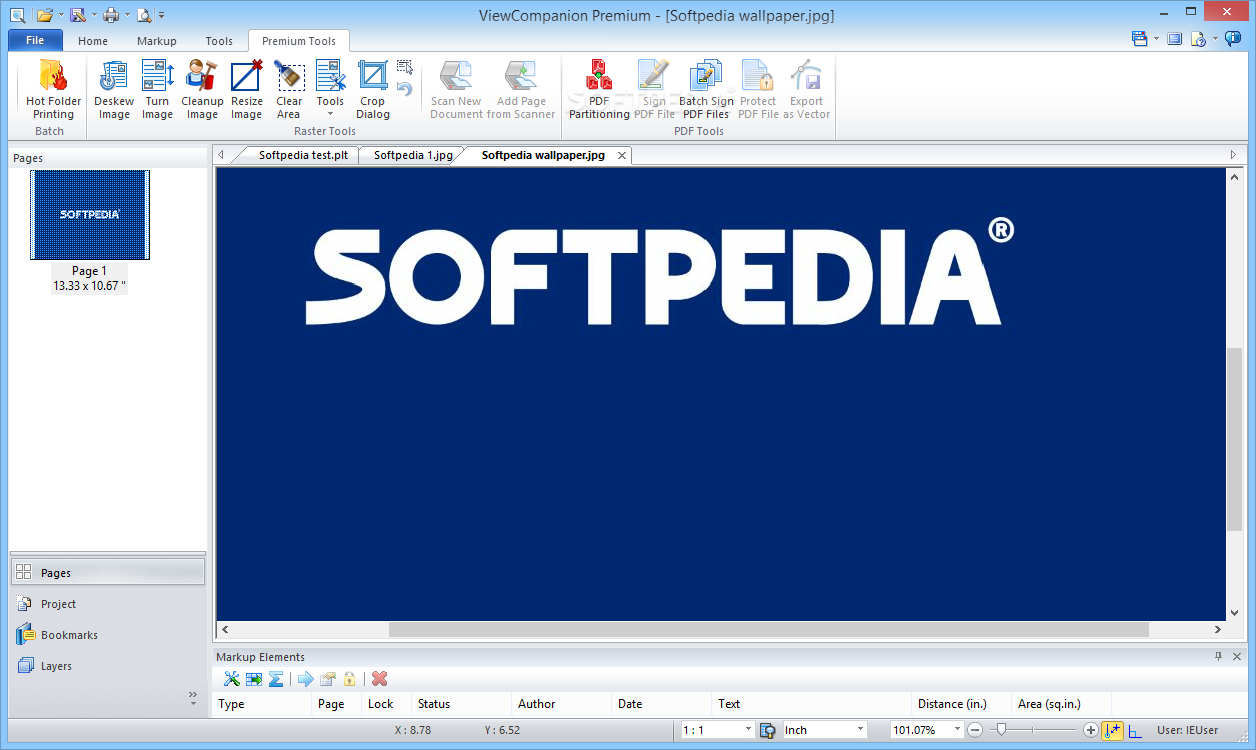Click the printer icon in quick access toolbar

point(111,14)
